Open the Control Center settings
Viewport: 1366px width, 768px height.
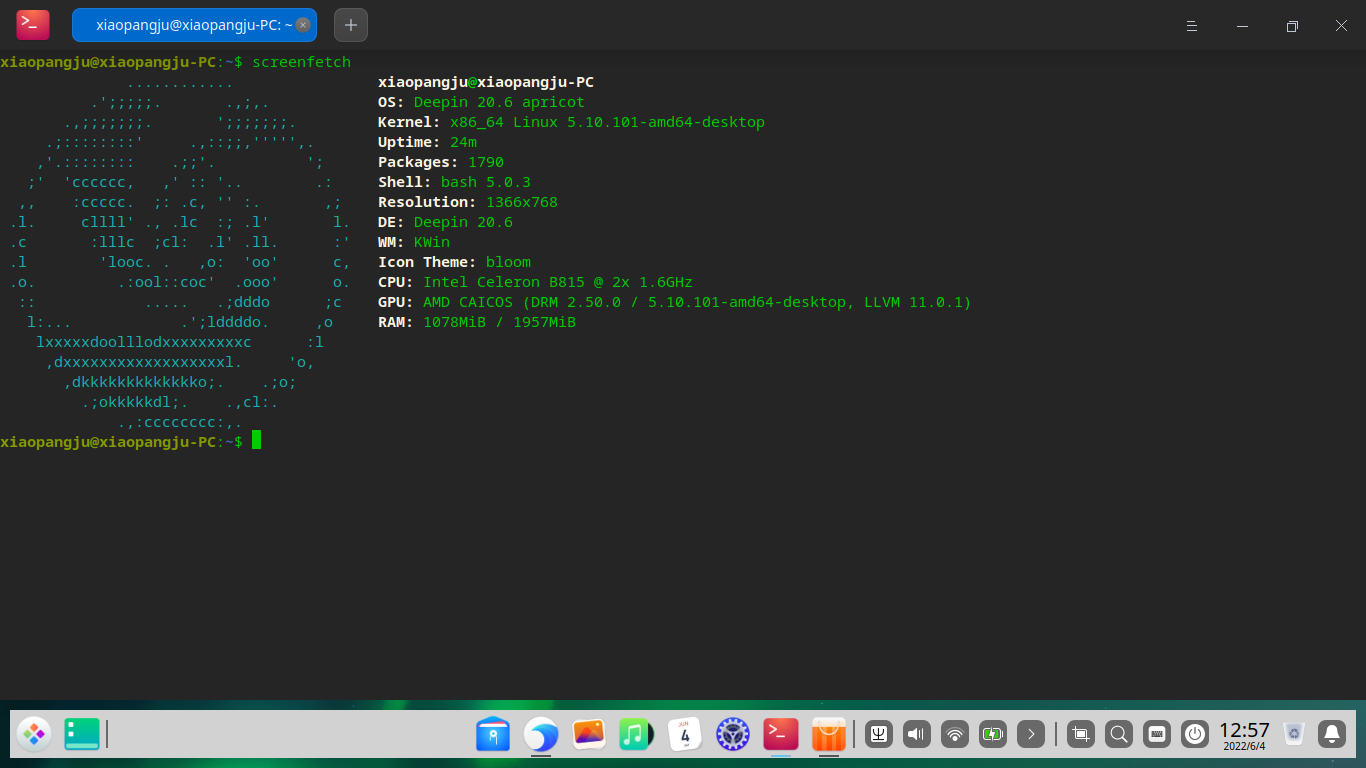(x=732, y=734)
